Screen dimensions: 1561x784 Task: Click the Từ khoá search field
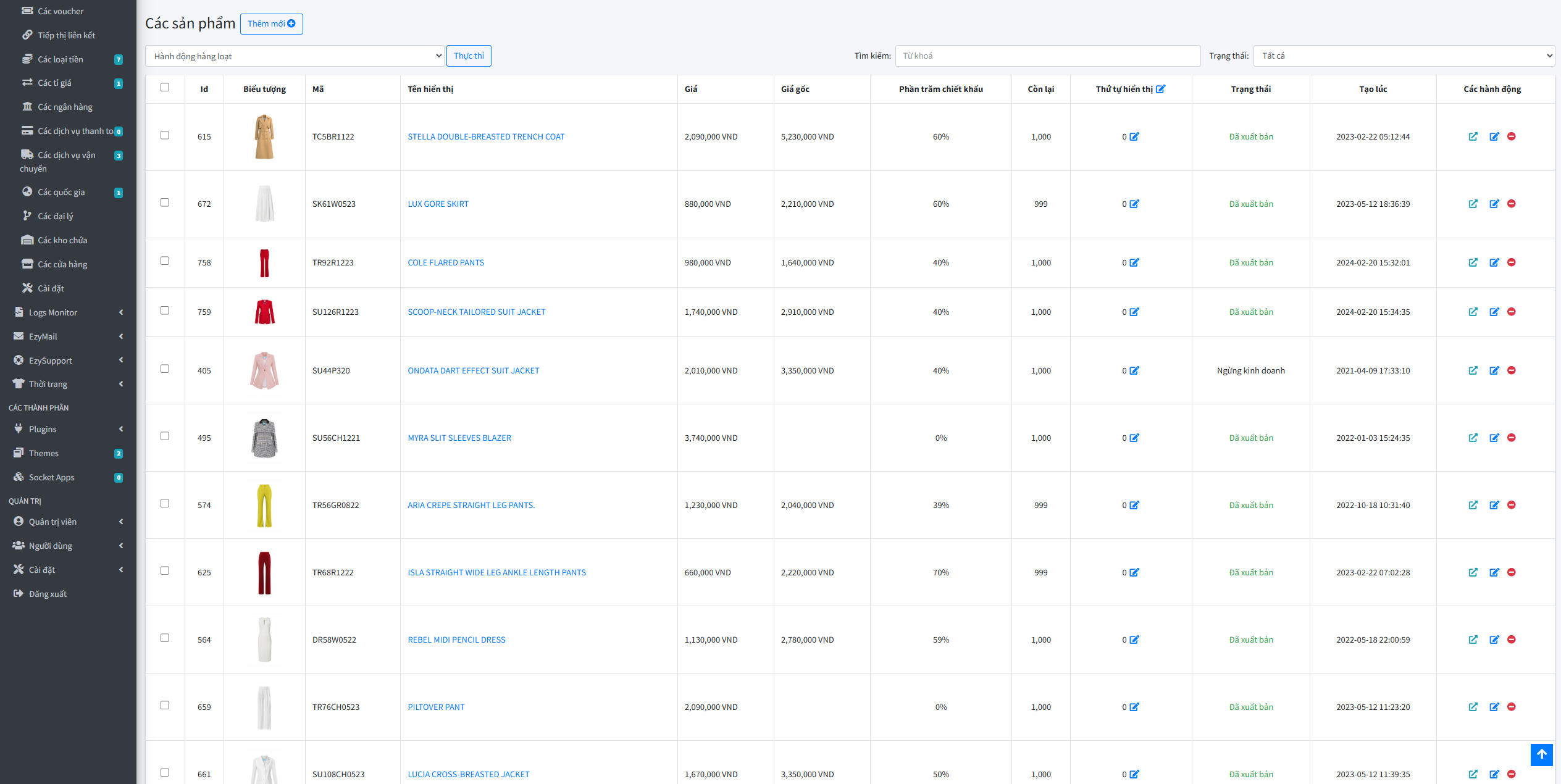pyautogui.click(x=1047, y=56)
